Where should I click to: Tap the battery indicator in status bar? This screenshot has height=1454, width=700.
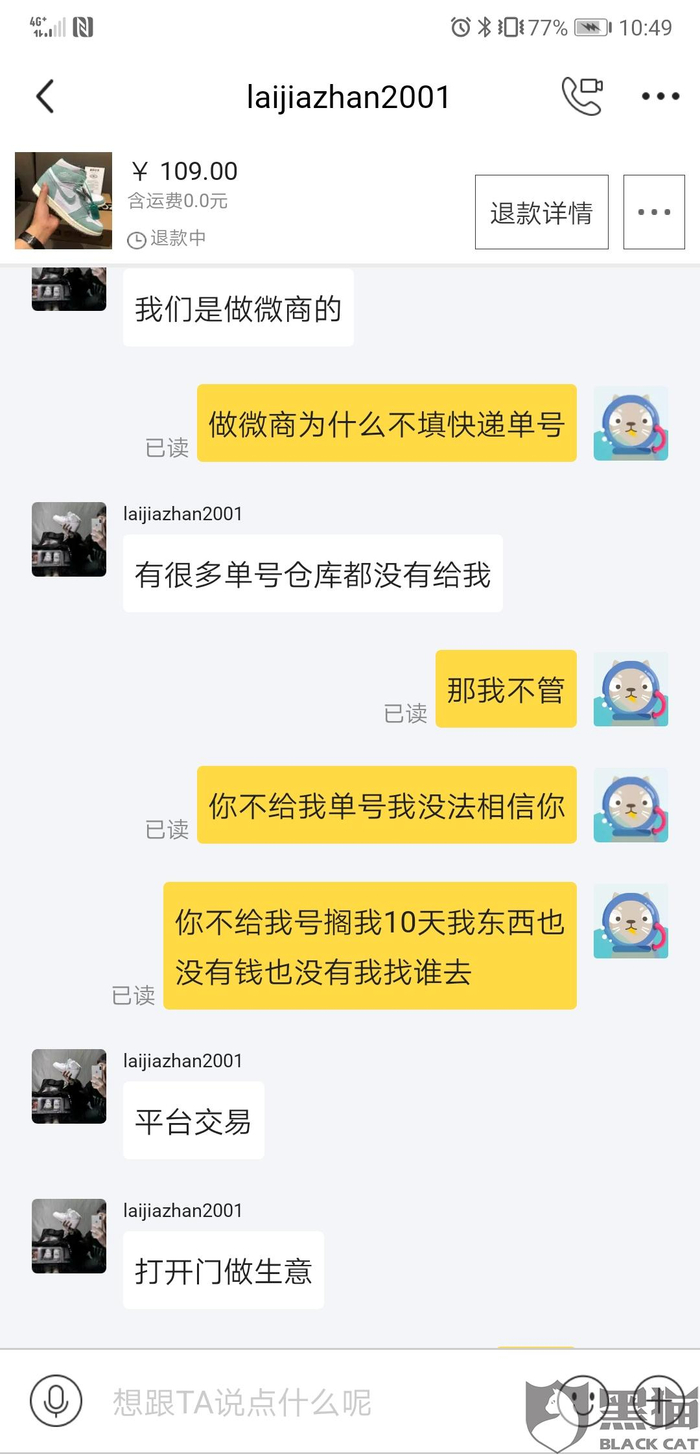[x=592, y=28]
